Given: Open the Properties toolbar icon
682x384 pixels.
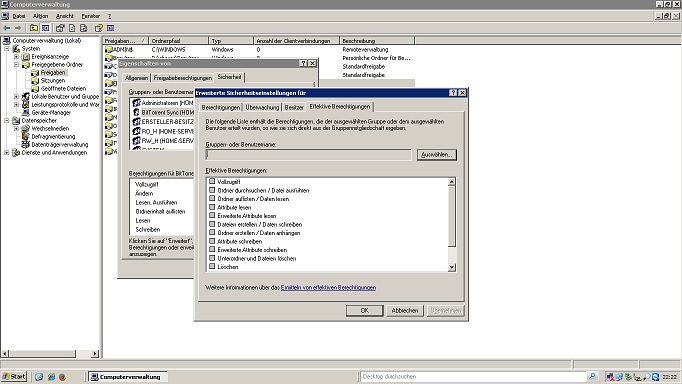Looking at the screenshot, I should (60, 28).
